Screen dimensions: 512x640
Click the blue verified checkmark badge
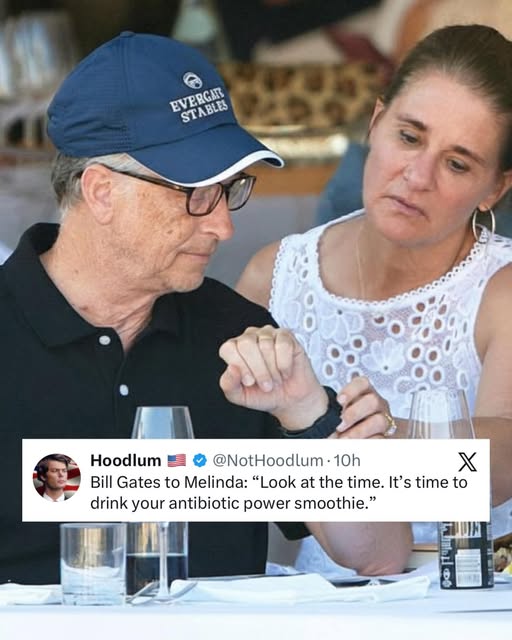(x=199, y=460)
